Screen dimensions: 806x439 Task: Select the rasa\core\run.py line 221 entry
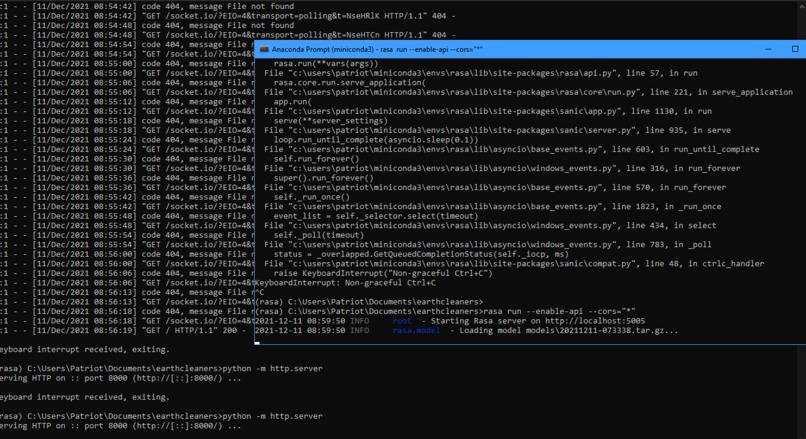pyautogui.click(x=528, y=92)
